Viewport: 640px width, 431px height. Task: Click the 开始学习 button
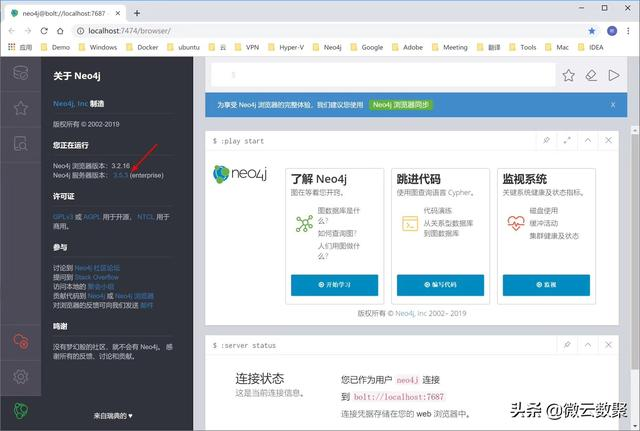tap(334, 285)
